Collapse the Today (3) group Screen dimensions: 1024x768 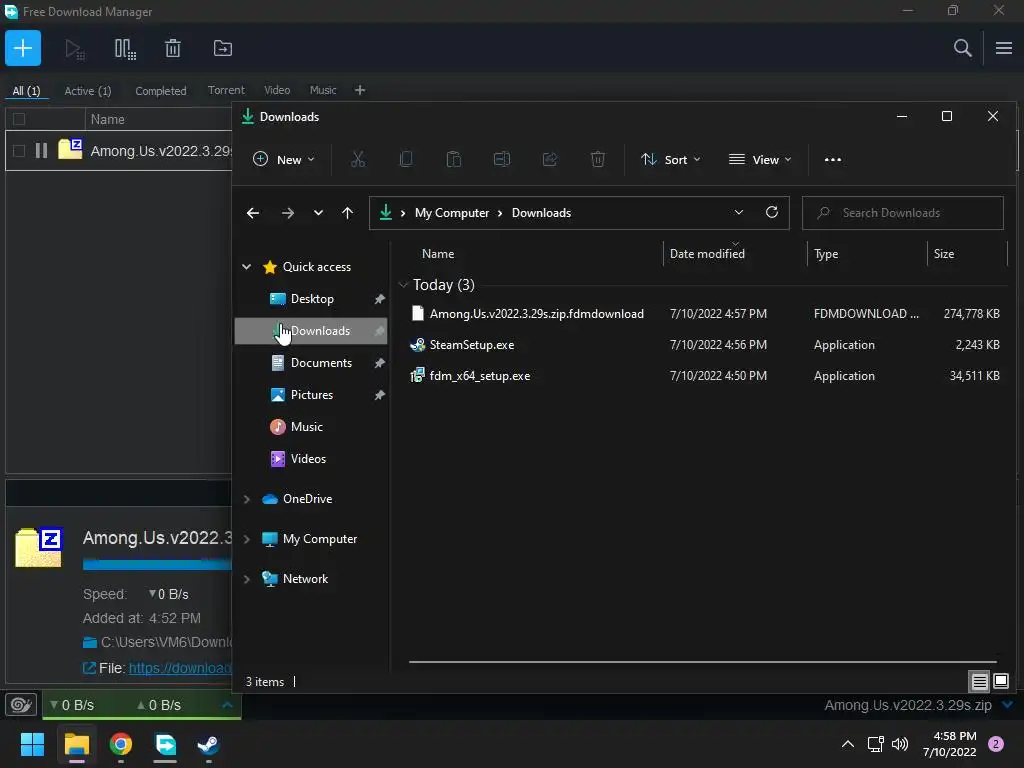(403, 285)
